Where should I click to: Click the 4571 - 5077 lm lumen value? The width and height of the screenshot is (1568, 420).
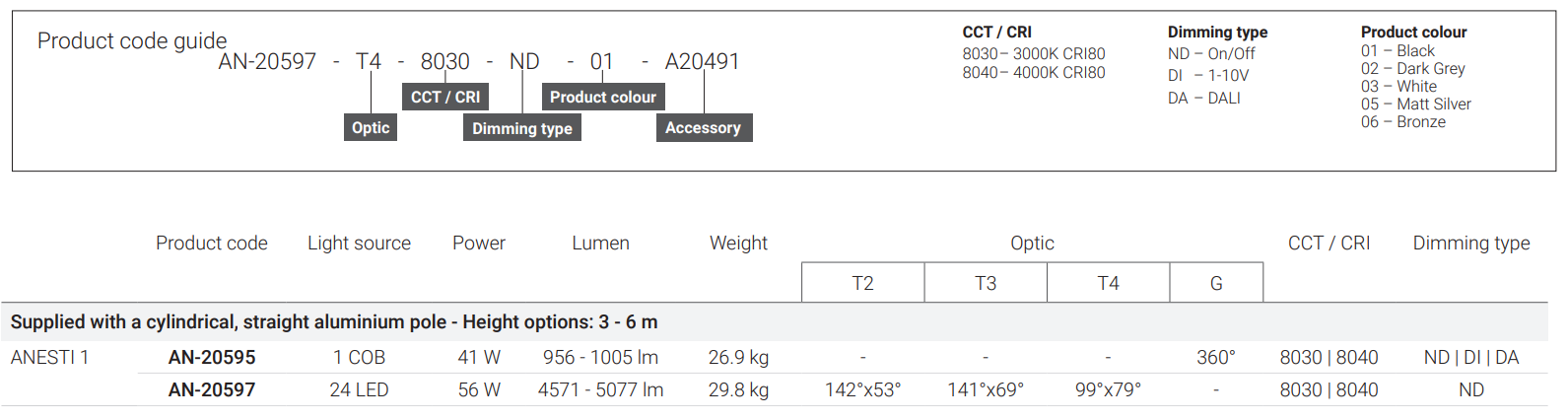click(600, 389)
